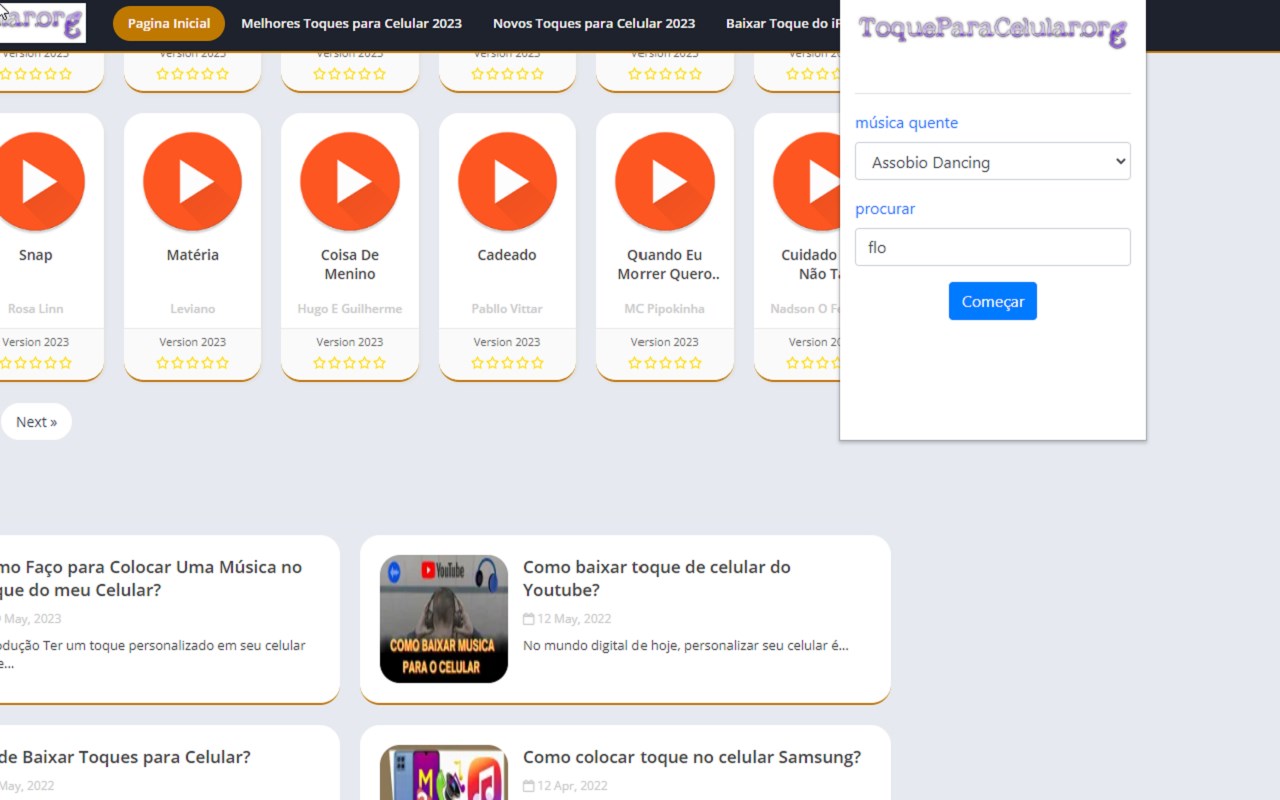This screenshot has width=1280, height=800.
Task: Open article Como colocar toque no celular Samsung?
Action: [692, 757]
